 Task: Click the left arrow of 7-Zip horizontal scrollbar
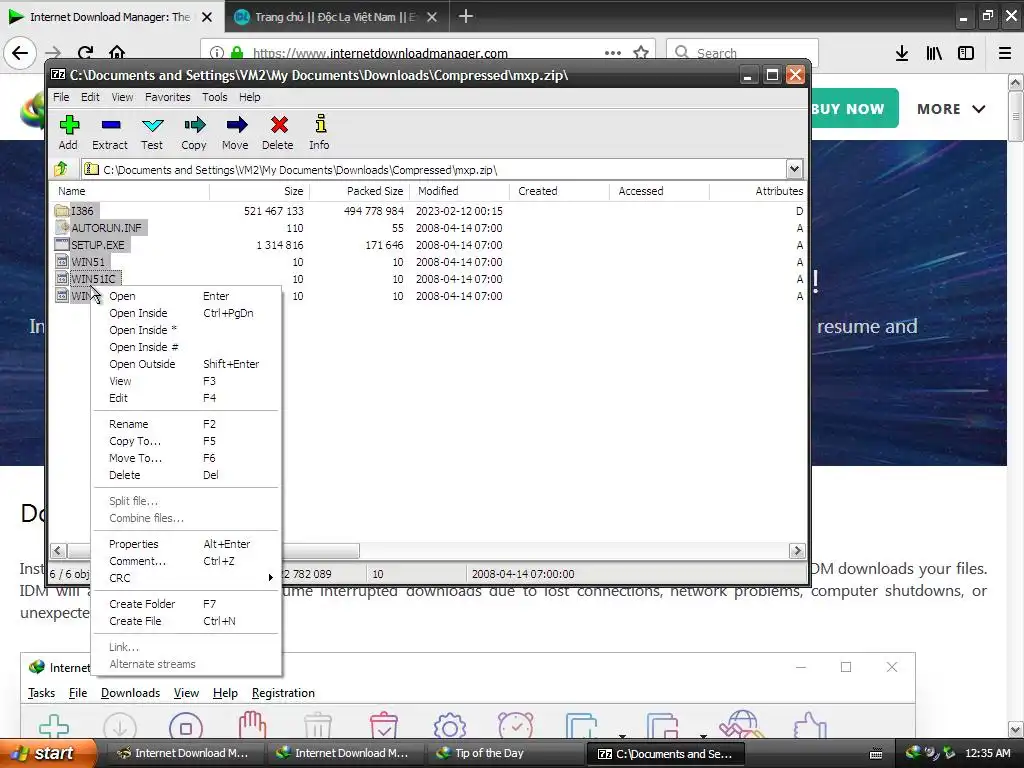[58, 551]
